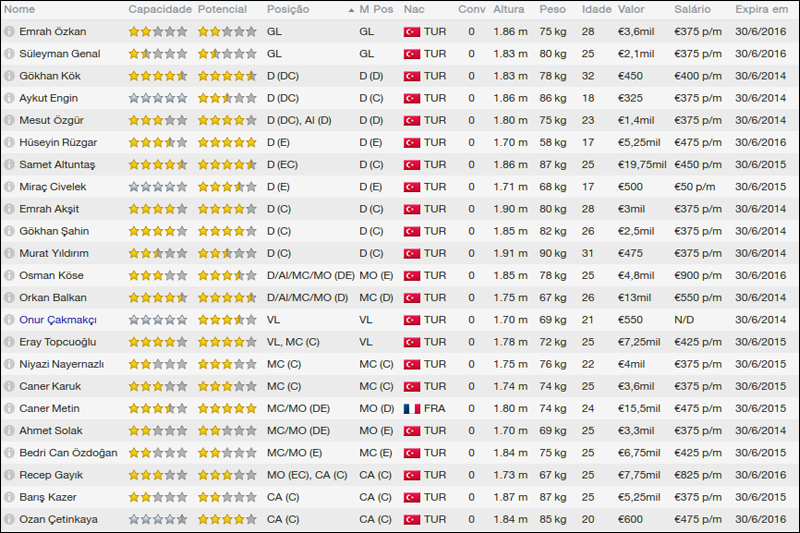Image resolution: width=800 pixels, height=533 pixels.
Task: Click info icon beside Samet Altuntaş
Action: [x=9, y=165]
